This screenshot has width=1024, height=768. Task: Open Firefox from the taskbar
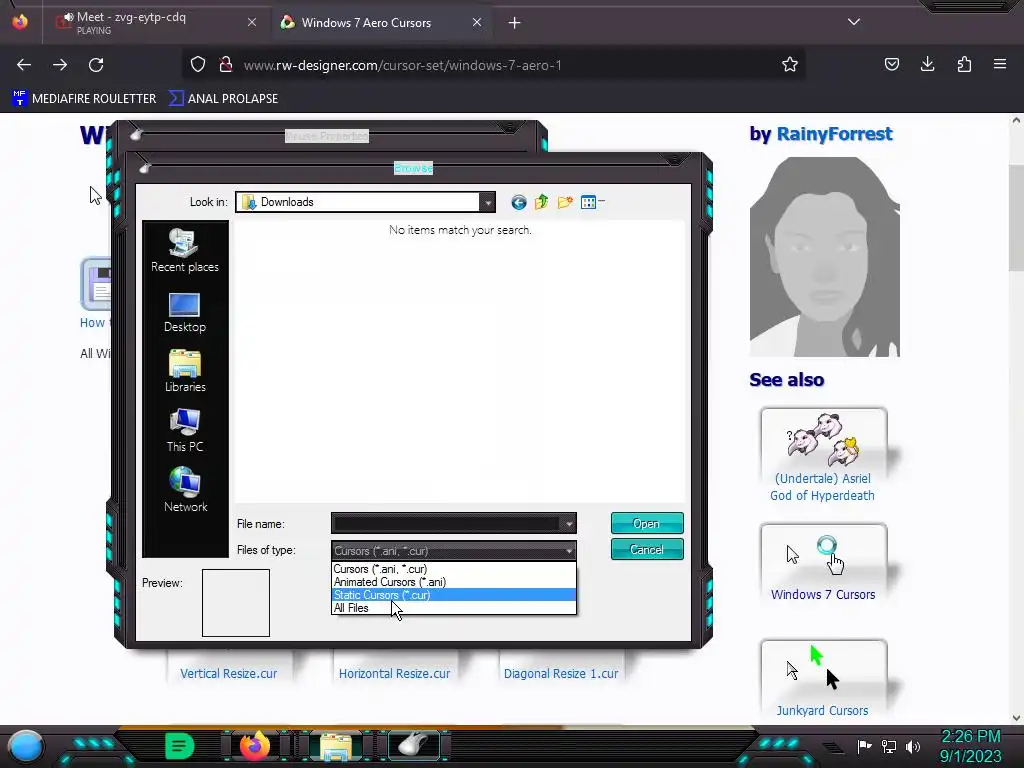coord(255,746)
